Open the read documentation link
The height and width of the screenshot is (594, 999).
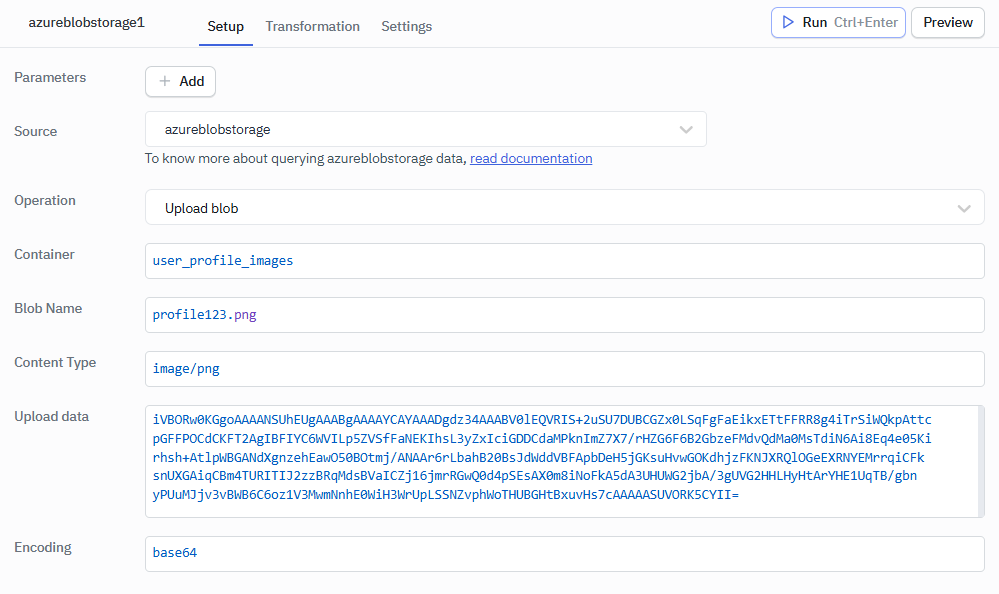click(531, 158)
